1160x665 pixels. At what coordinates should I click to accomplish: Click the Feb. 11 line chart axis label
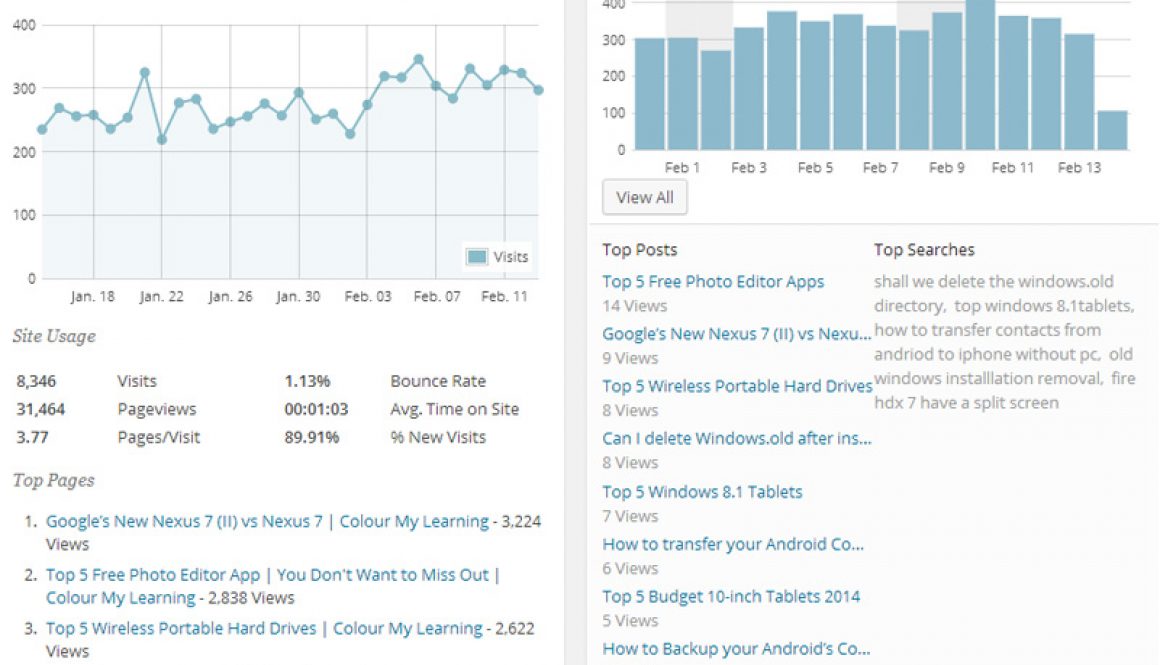504,297
